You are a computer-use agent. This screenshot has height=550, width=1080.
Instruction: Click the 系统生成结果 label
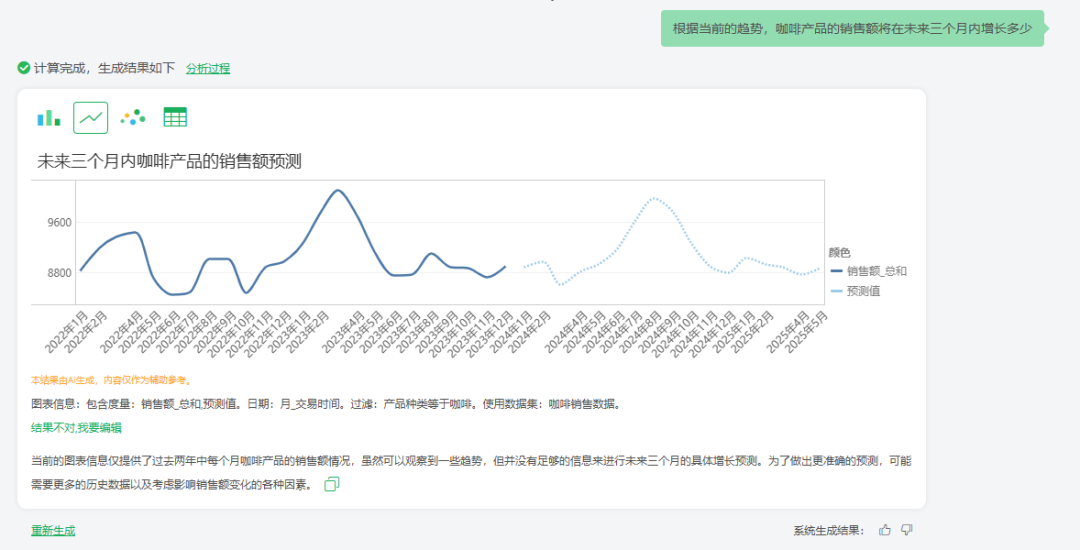click(x=831, y=530)
